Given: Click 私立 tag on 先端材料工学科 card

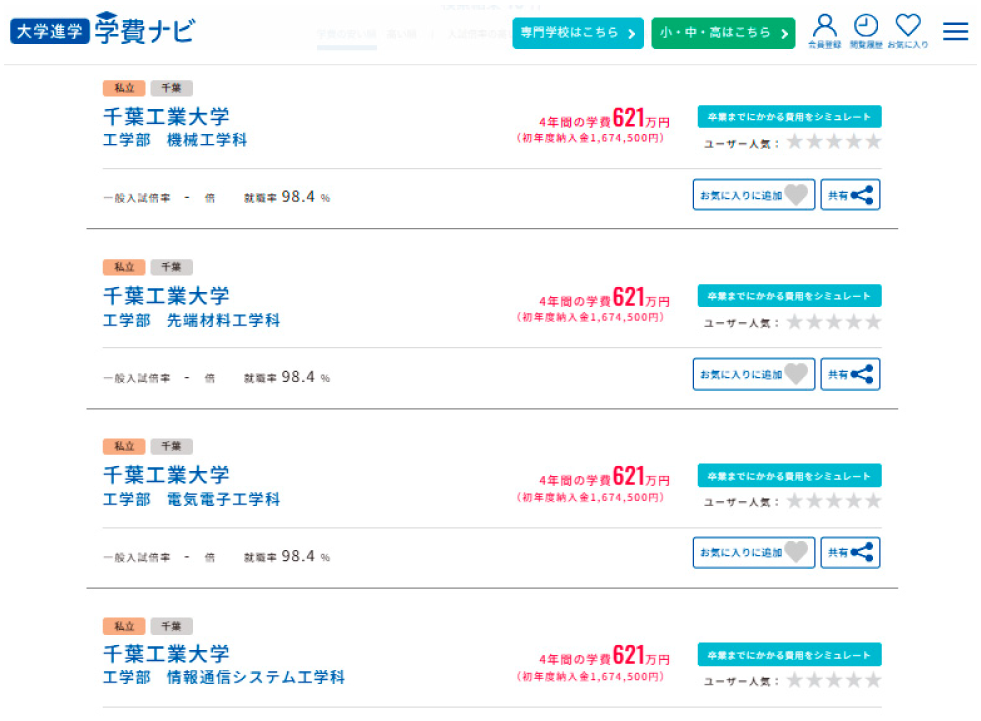Looking at the screenshot, I should (124, 267).
